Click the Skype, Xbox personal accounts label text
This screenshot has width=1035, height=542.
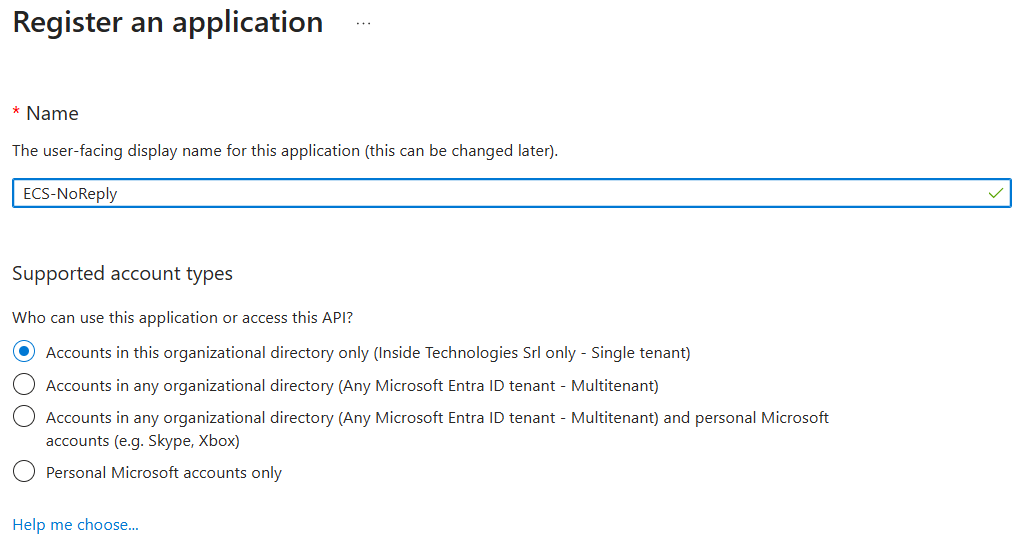[x=143, y=441]
